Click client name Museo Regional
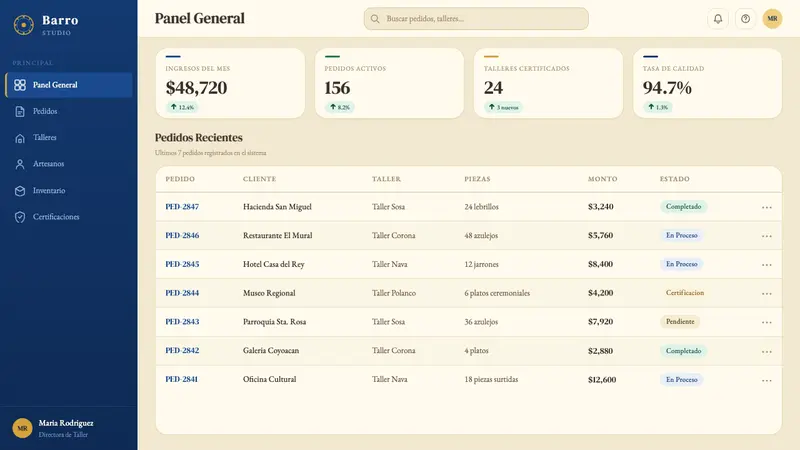The width and height of the screenshot is (800, 450). point(269,293)
